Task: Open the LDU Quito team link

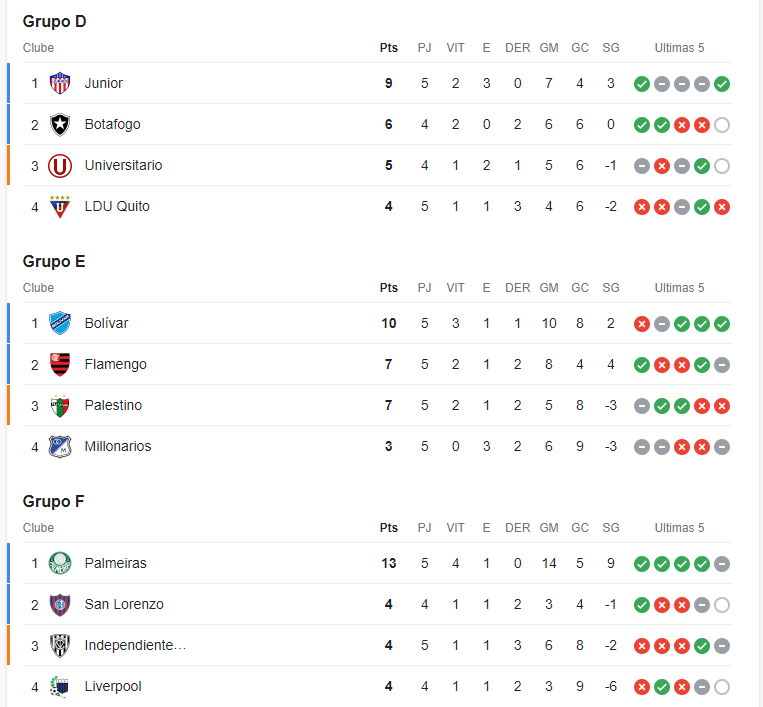Action: point(117,206)
